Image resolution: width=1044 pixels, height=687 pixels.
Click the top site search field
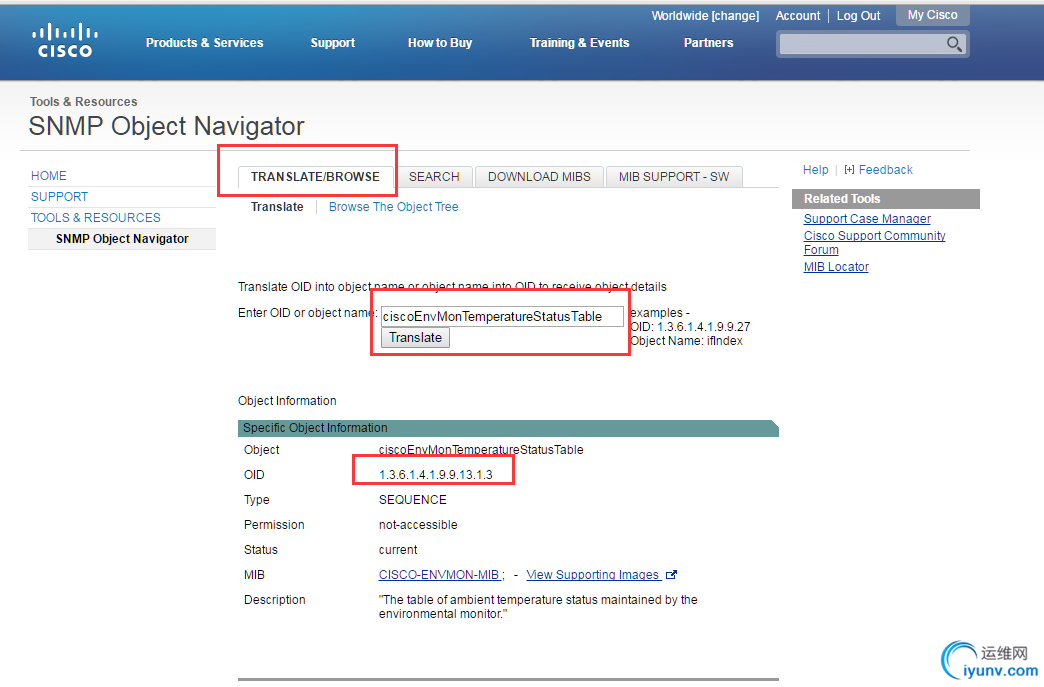(862, 45)
